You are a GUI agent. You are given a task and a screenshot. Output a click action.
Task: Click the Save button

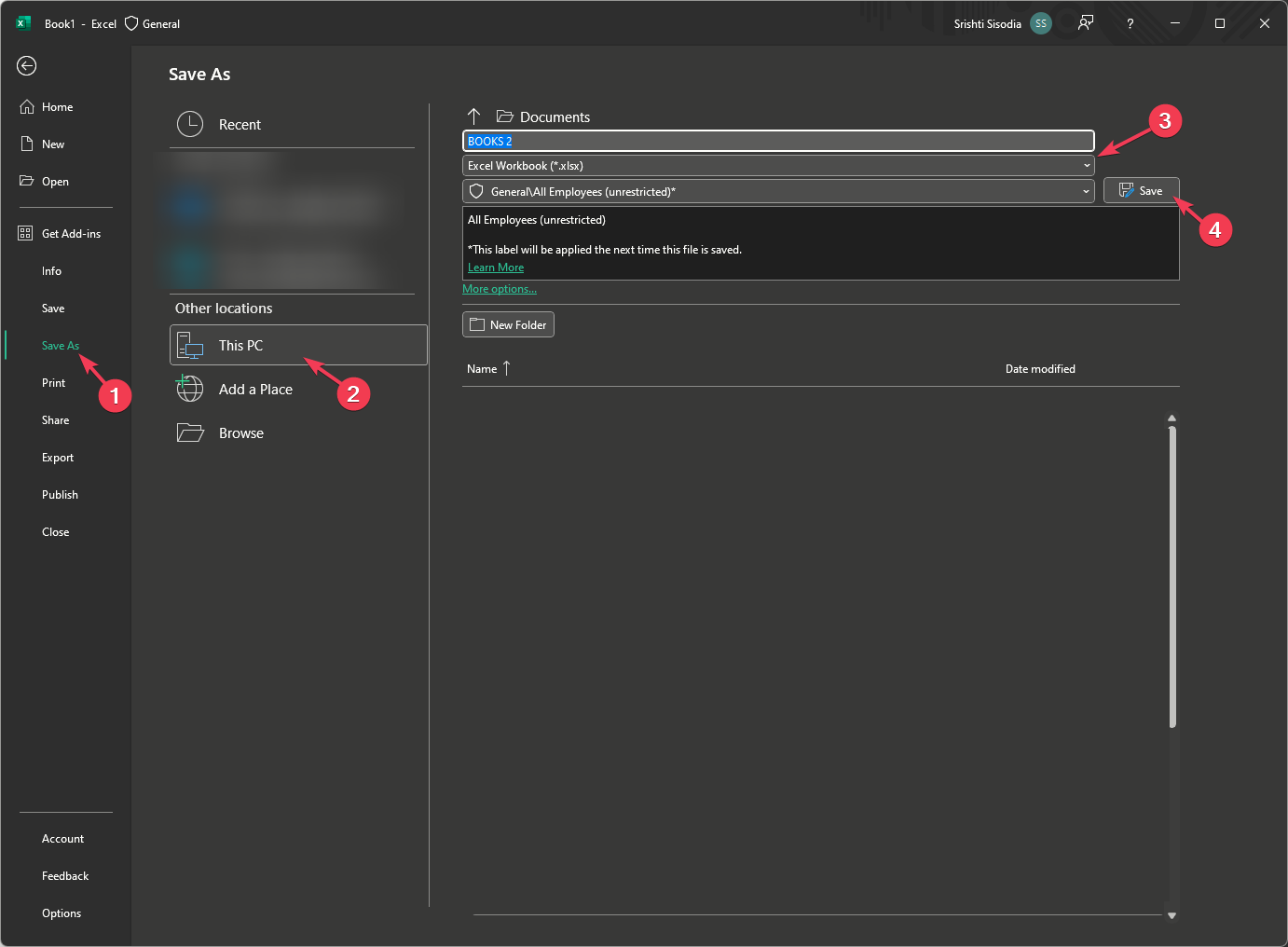point(1142,191)
